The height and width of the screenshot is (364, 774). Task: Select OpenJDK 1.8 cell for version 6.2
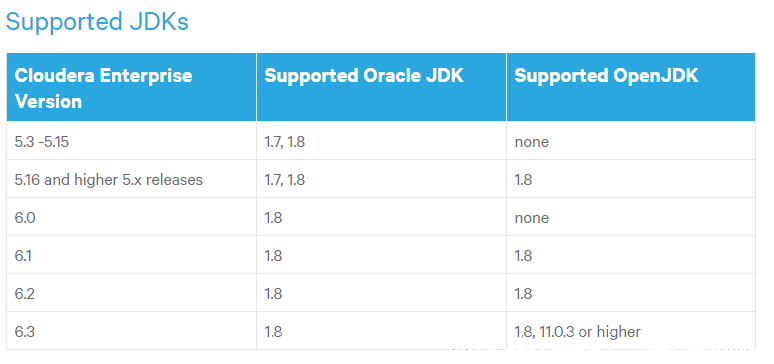[631, 293]
